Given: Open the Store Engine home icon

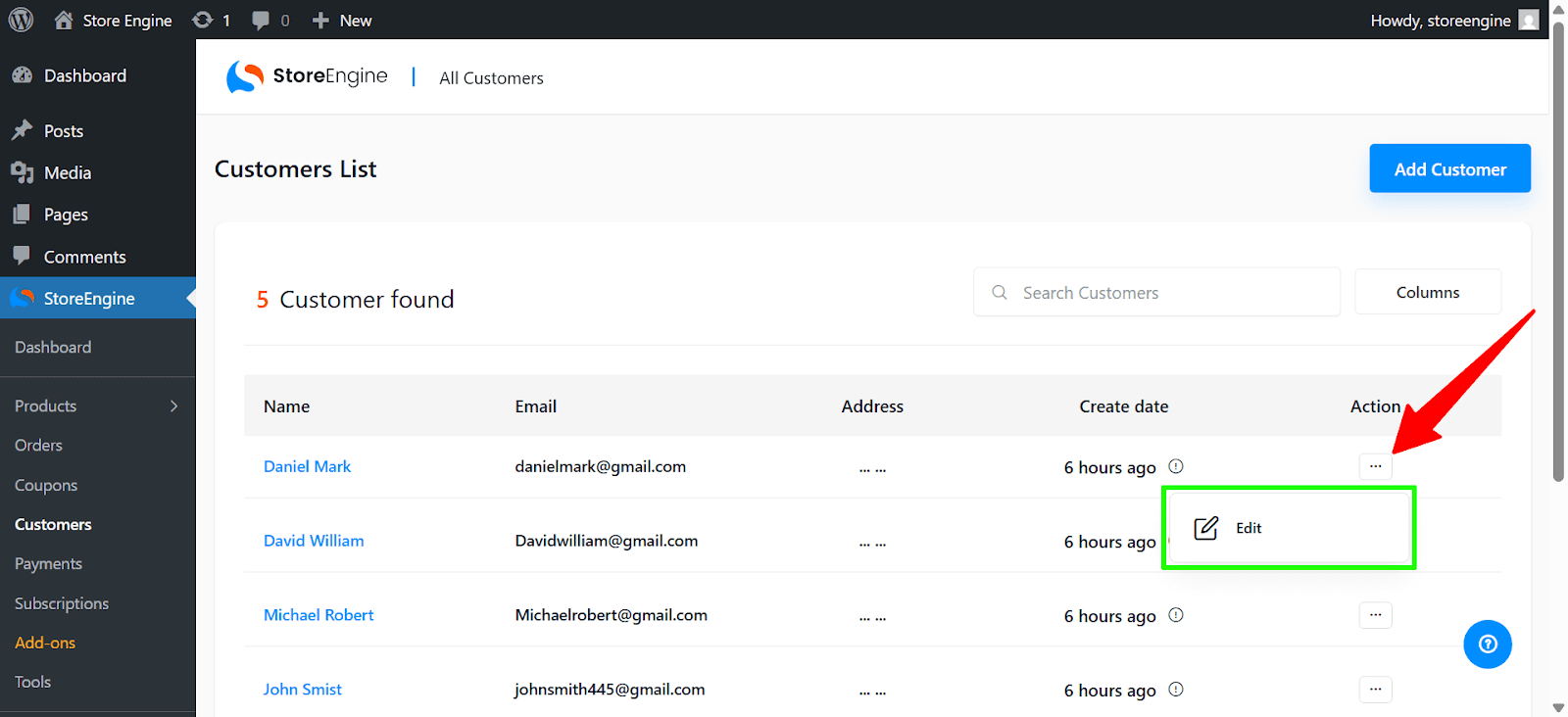Looking at the screenshot, I should click(x=64, y=20).
